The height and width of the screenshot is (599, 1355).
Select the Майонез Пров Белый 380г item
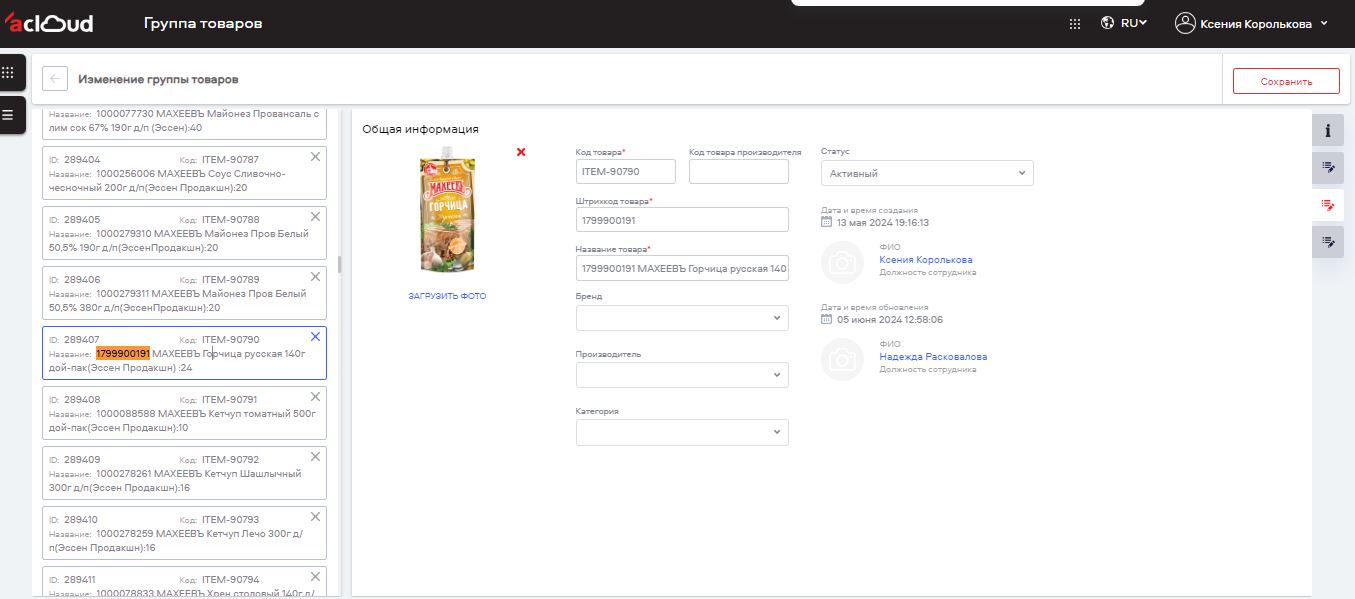[x=184, y=293]
